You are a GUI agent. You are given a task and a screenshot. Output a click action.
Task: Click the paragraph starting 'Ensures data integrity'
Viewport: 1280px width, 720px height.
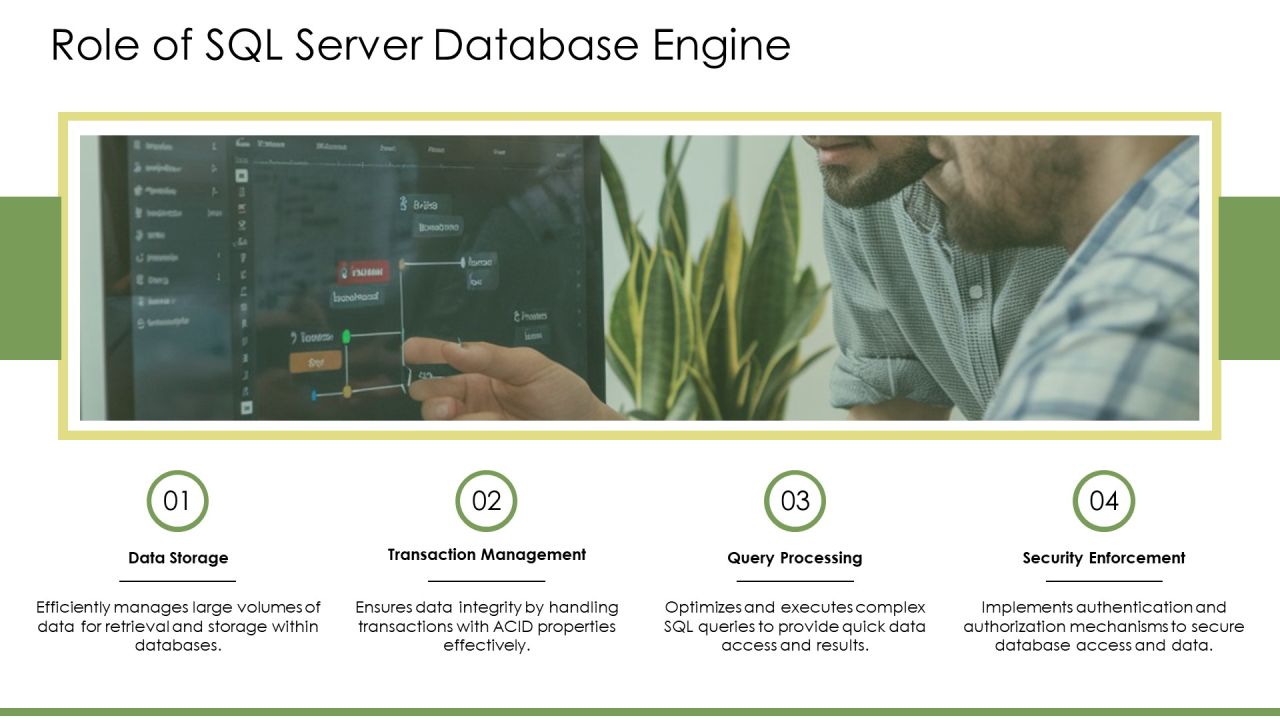[487, 626]
